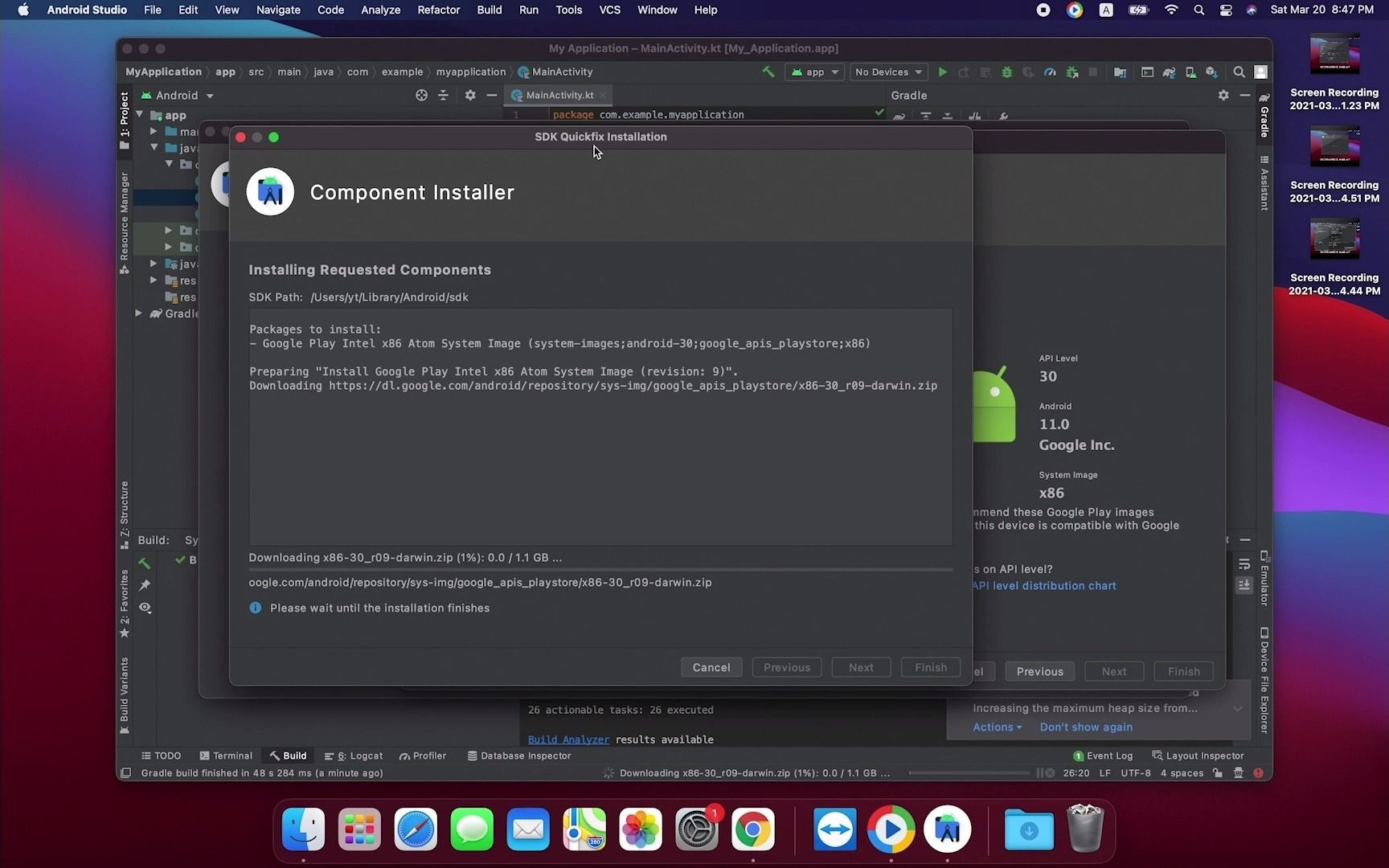This screenshot has height=868, width=1389.
Task: Expand the Gradle Scripts tree node
Action: pyautogui.click(x=139, y=313)
